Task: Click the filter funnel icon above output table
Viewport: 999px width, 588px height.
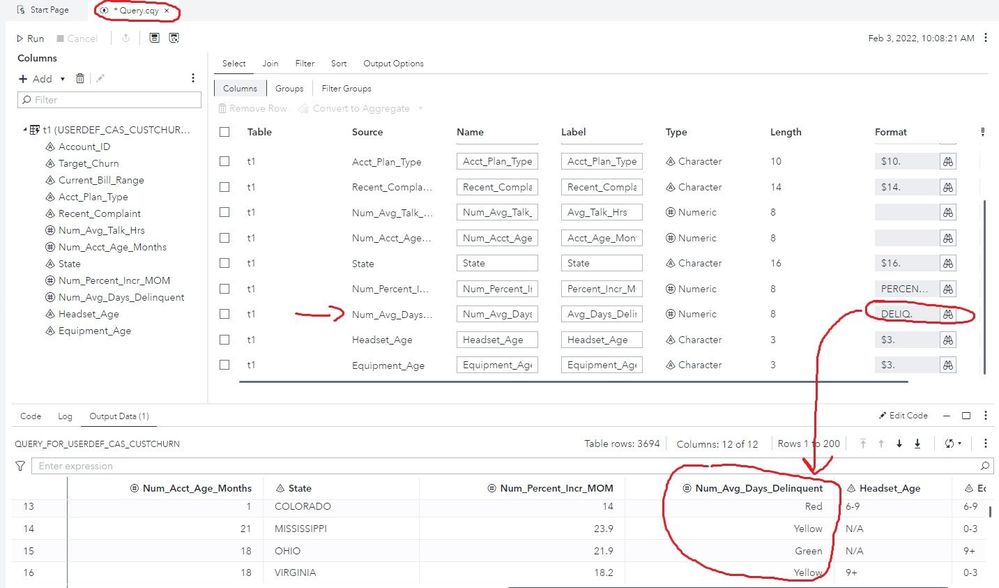Action: 20,466
